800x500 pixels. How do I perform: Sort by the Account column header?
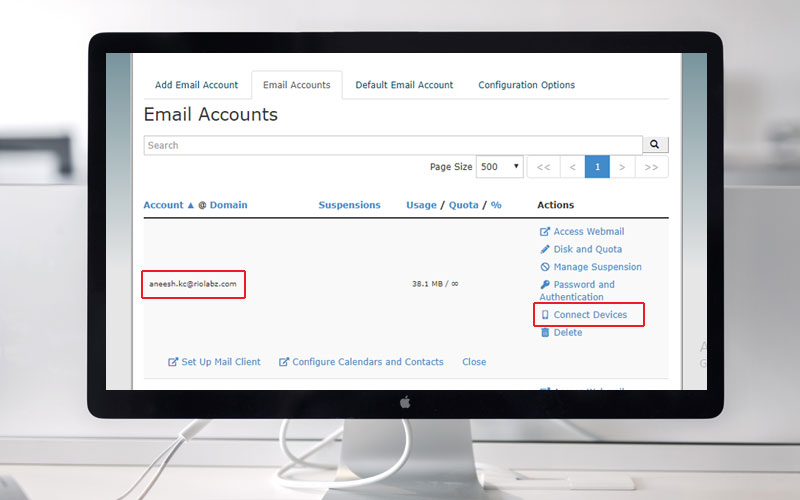tap(163, 205)
